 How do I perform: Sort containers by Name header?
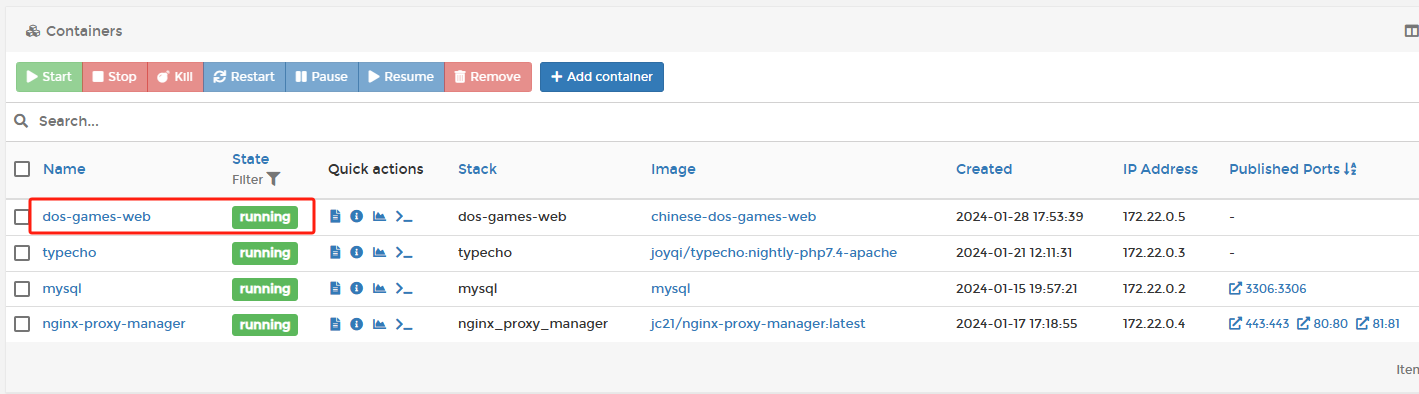tap(64, 169)
